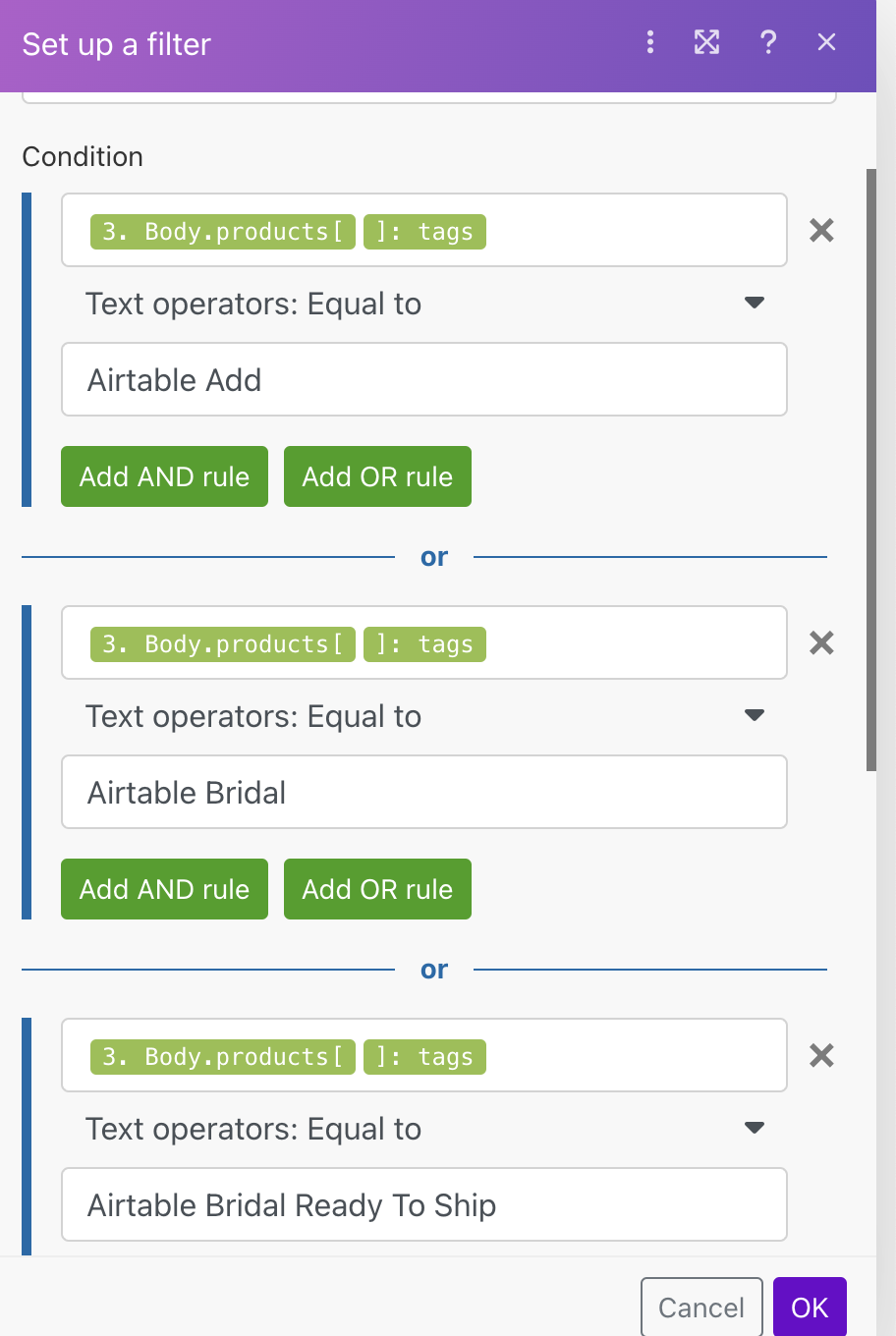Click Add OR rule under Airtable Add
The width and height of the screenshot is (896, 1336).
(x=377, y=476)
